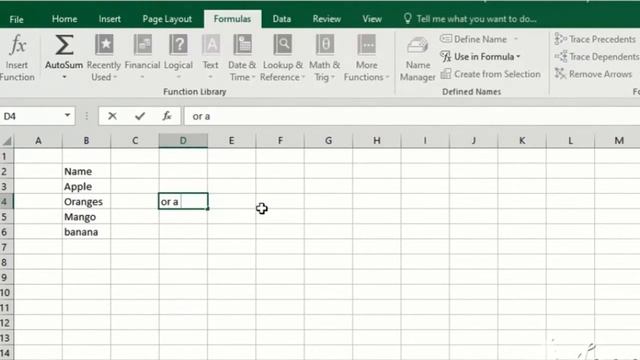Select row 10 header
Viewport: 640px width, 360px height.
coord(7,293)
